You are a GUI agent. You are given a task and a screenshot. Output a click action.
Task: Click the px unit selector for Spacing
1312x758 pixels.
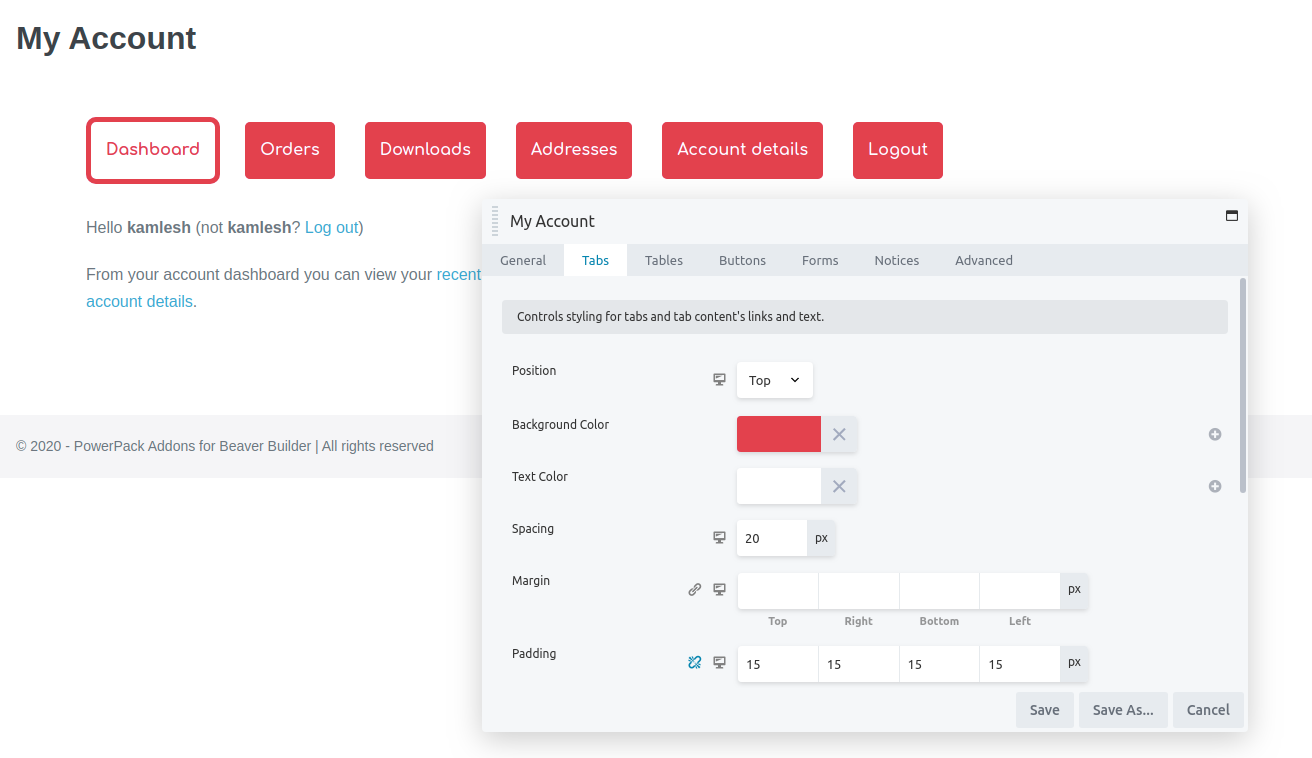coord(820,537)
